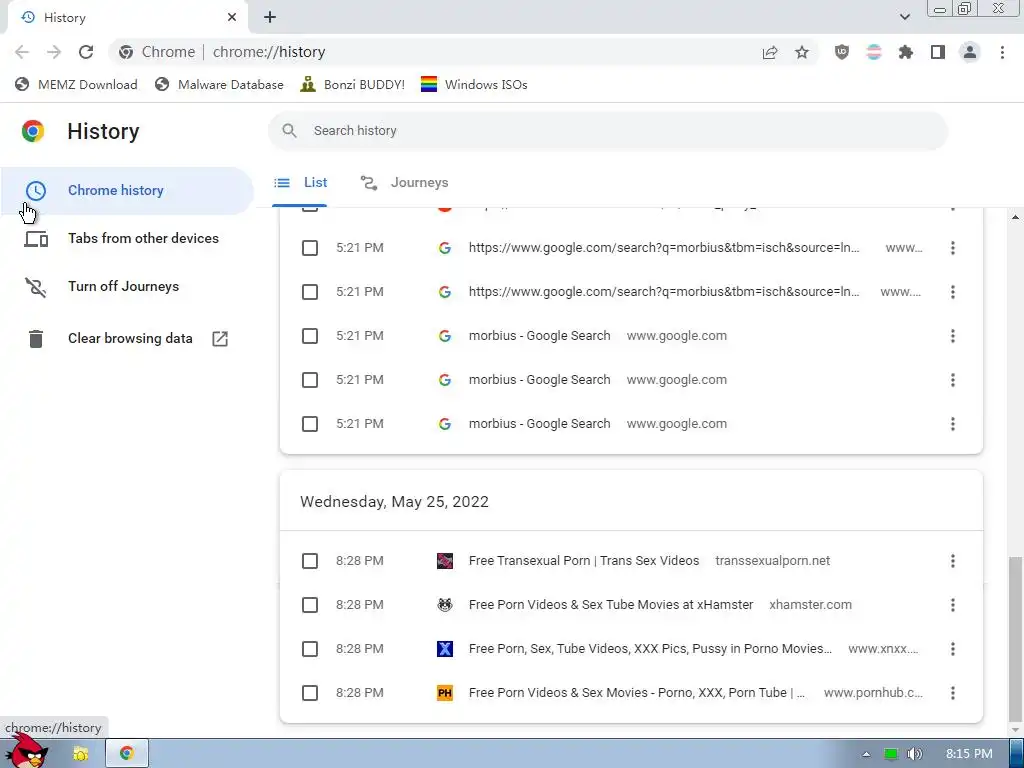Open the three-dot menu on the www.pornhub row
The width and height of the screenshot is (1024, 768).
pyautogui.click(x=953, y=693)
